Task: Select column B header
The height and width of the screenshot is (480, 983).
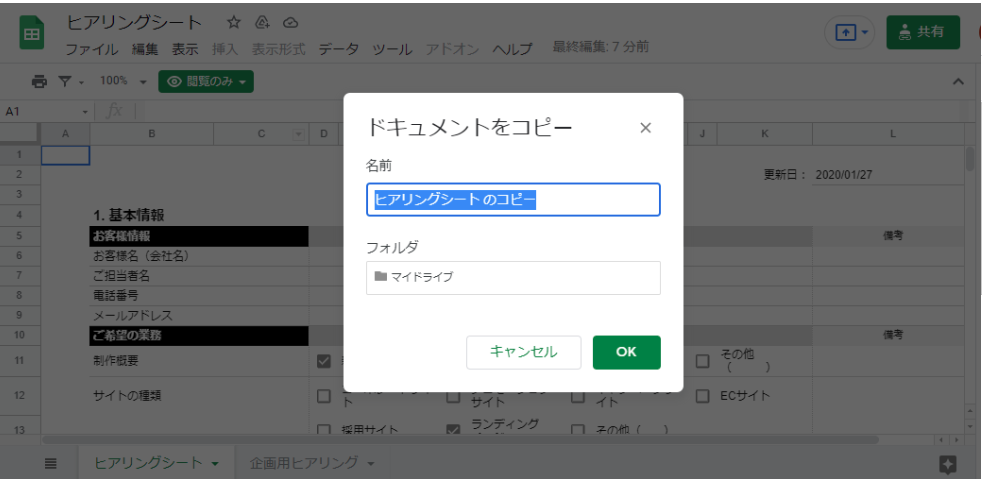Action: 152,133
